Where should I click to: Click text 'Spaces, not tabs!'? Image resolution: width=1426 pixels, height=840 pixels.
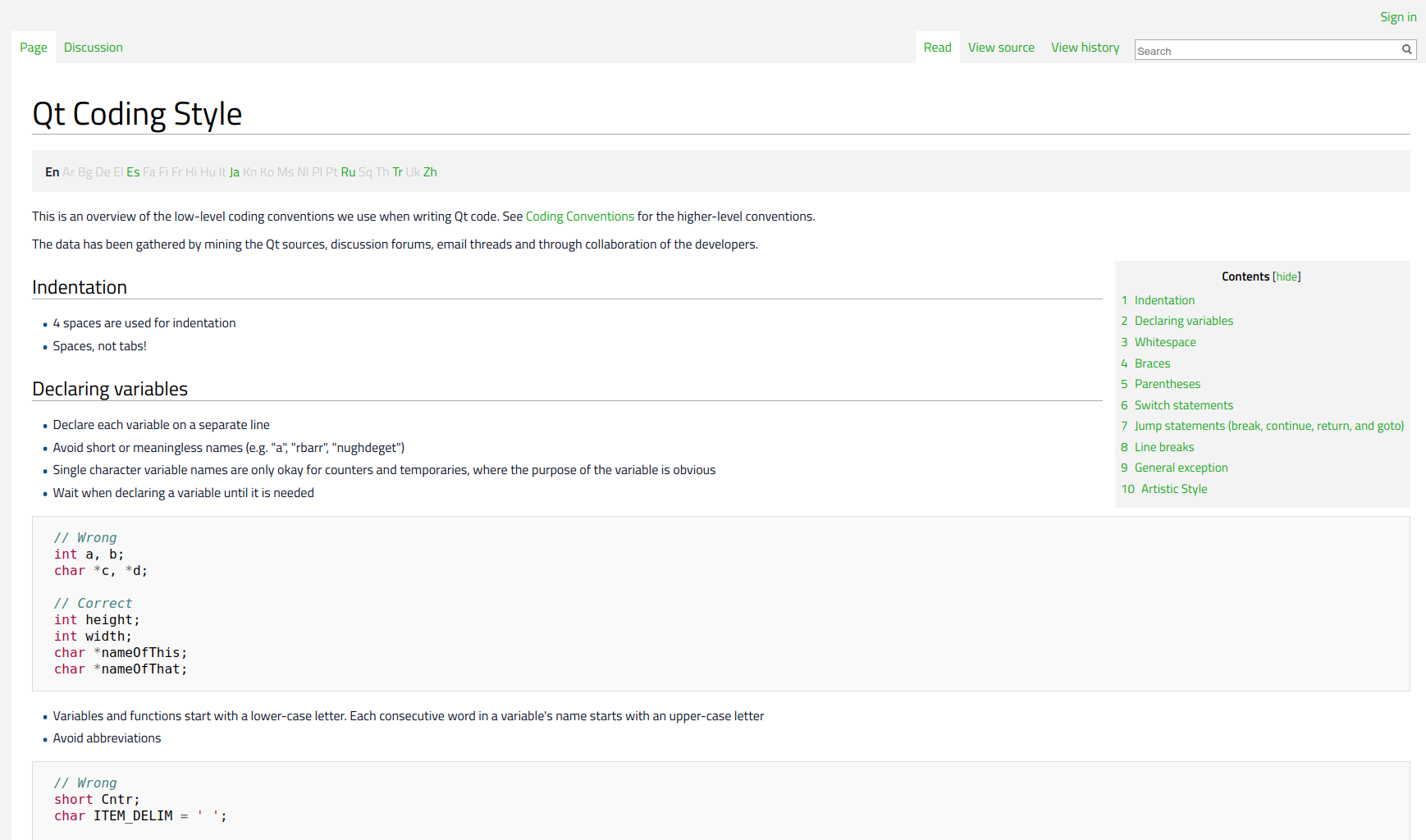[x=100, y=346]
